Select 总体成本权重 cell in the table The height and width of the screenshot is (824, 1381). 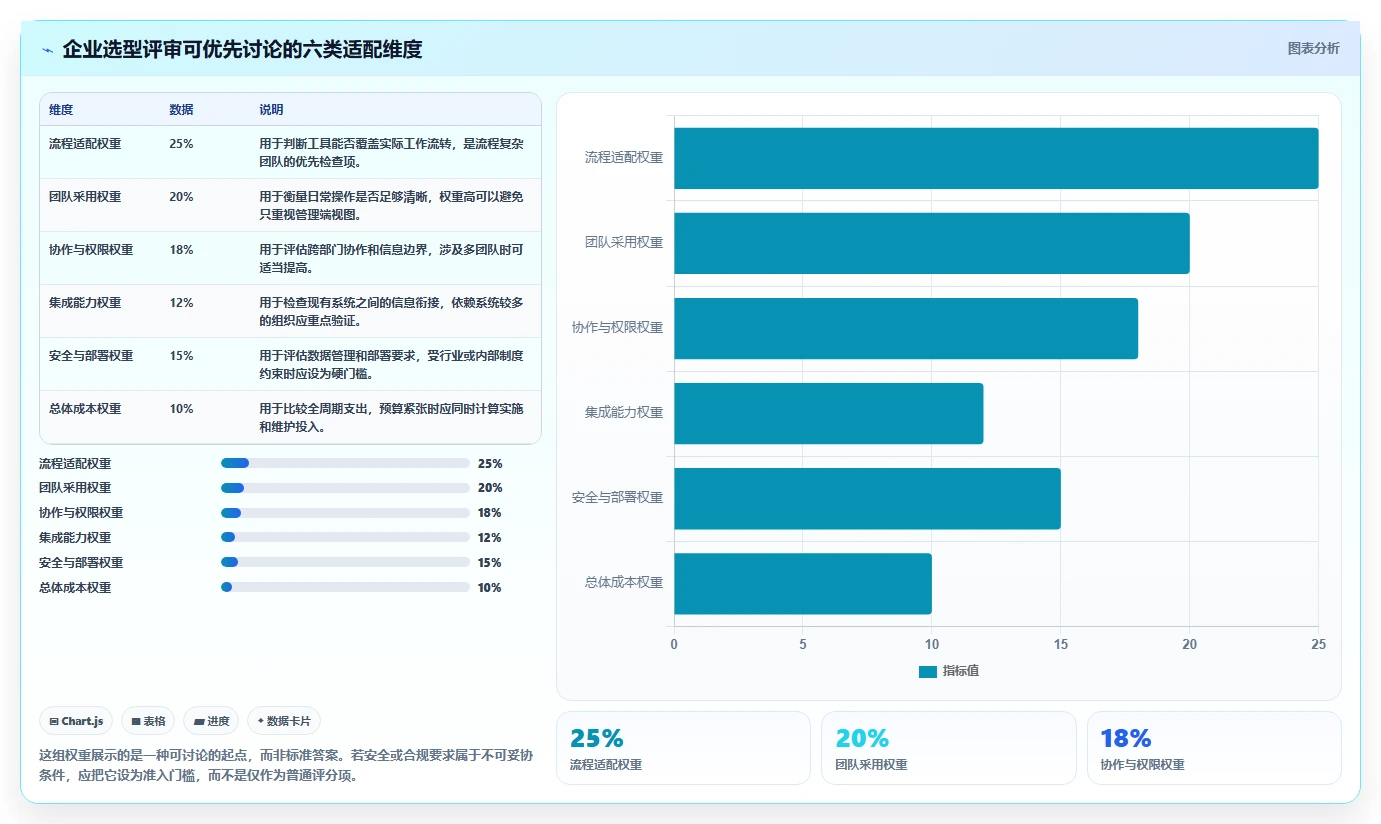click(x=85, y=409)
